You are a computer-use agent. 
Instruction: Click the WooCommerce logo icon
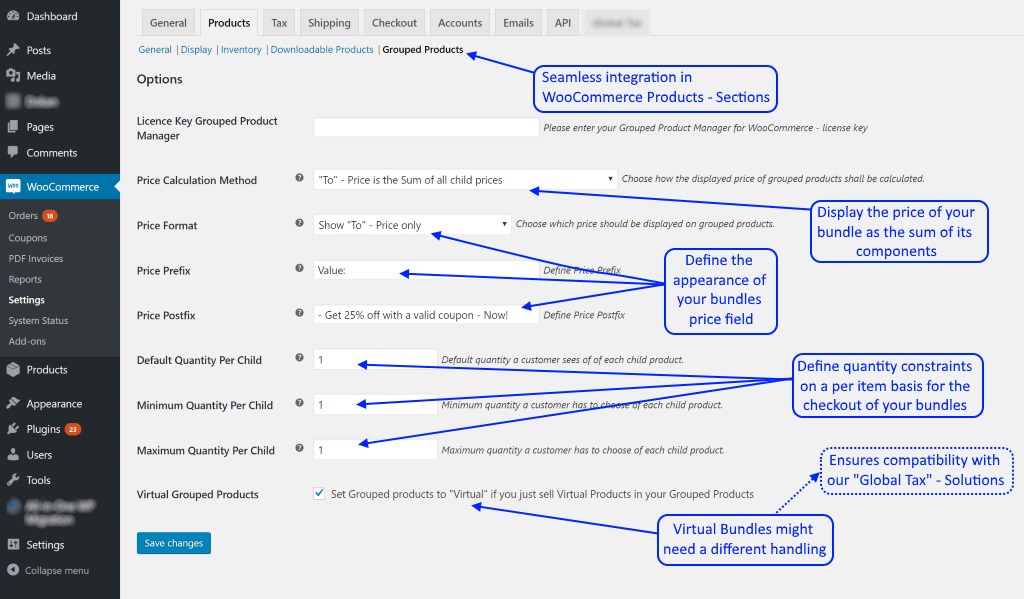(x=13, y=186)
